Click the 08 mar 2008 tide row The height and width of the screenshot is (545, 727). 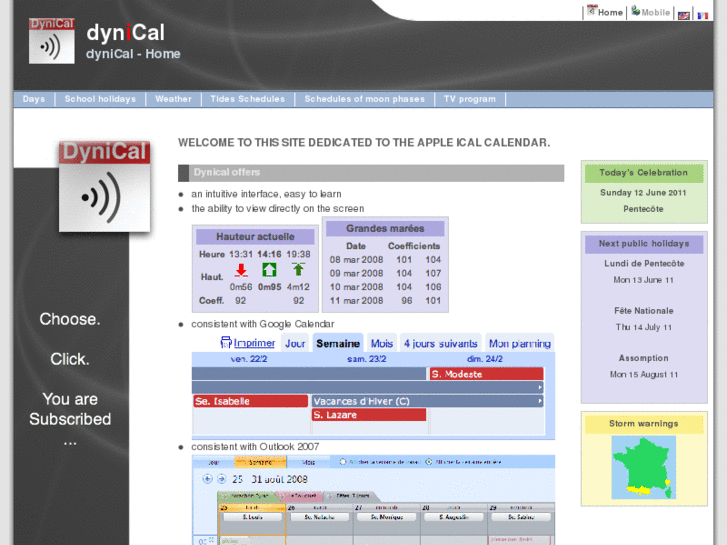pyautogui.click(x=385, y=260)
